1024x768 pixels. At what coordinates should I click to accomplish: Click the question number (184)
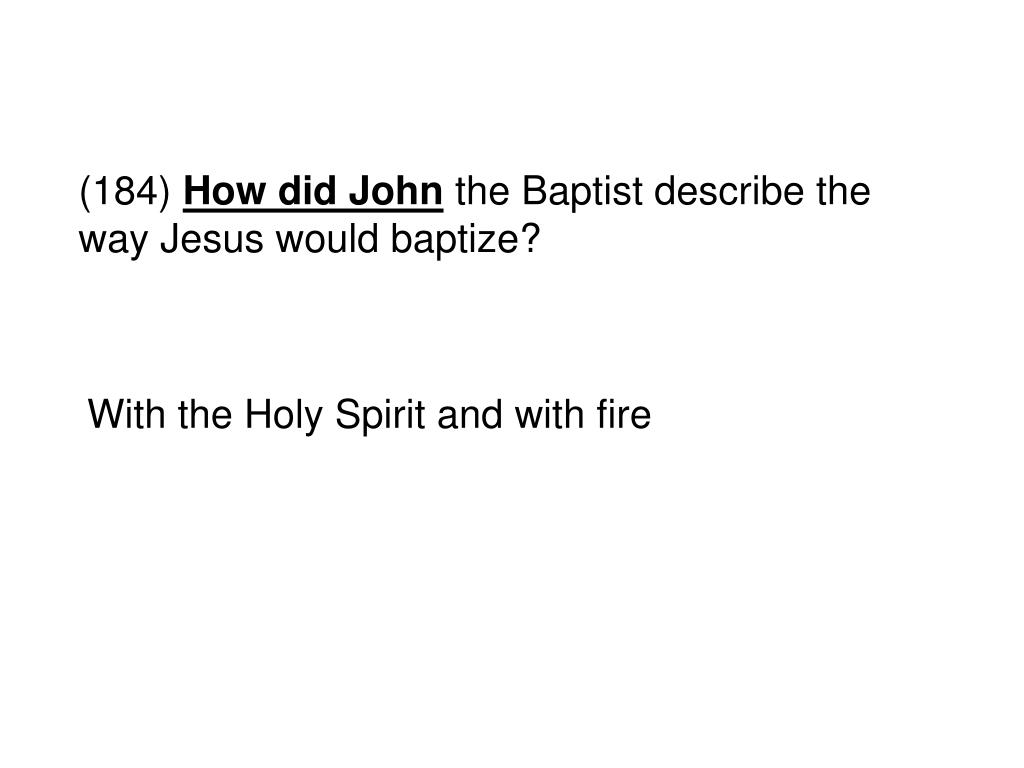coord(125,193)
